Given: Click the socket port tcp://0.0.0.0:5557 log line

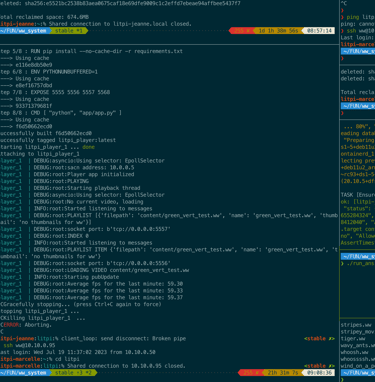Looking at the screenshot, I should 85,229.
